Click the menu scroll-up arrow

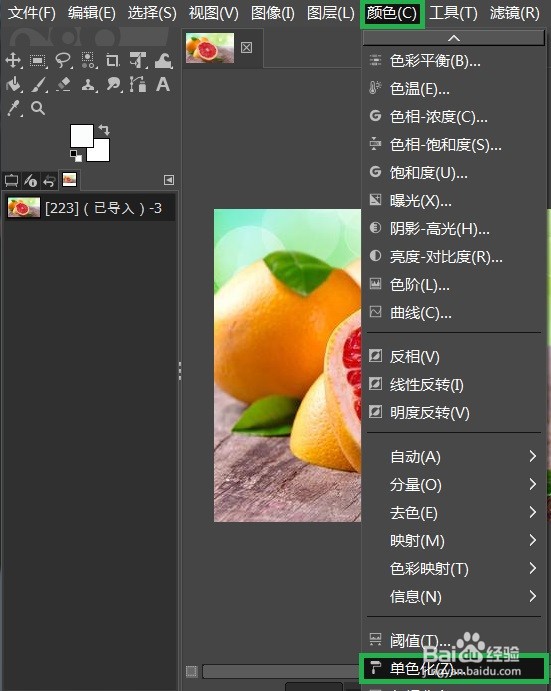[454, 38]
